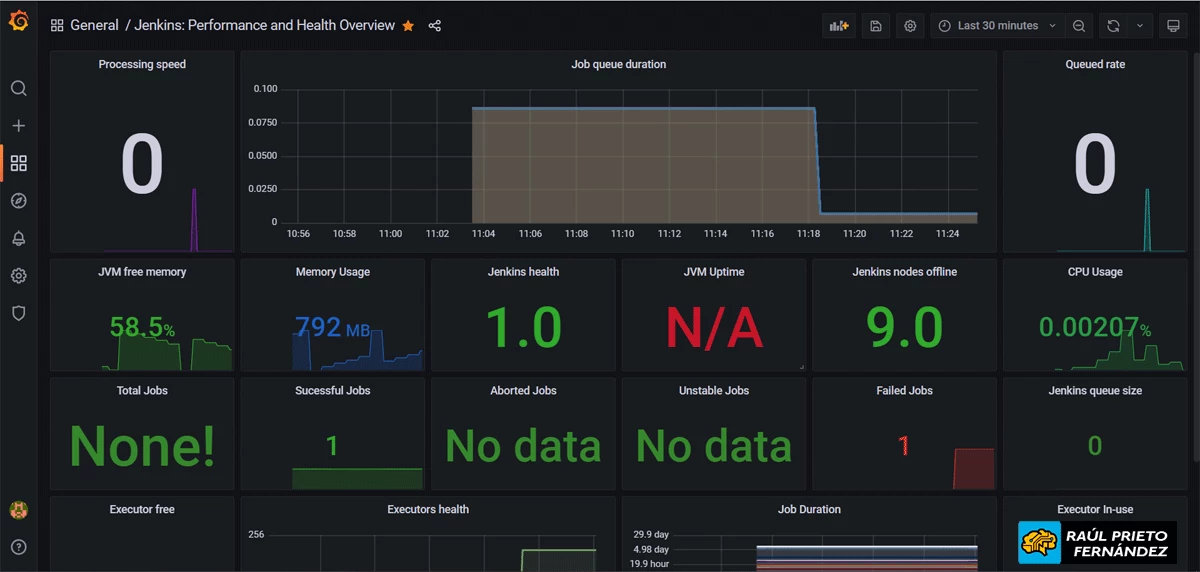Open the Processing speed panel title

click(x=142, y=64)
